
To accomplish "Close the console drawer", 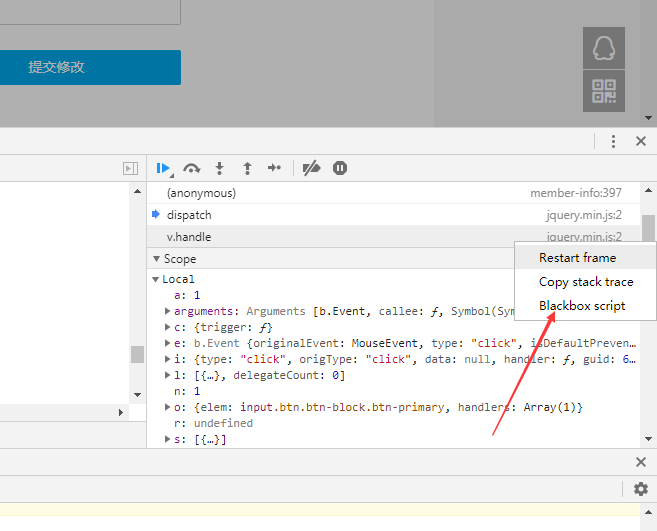I will click(641, 462).
